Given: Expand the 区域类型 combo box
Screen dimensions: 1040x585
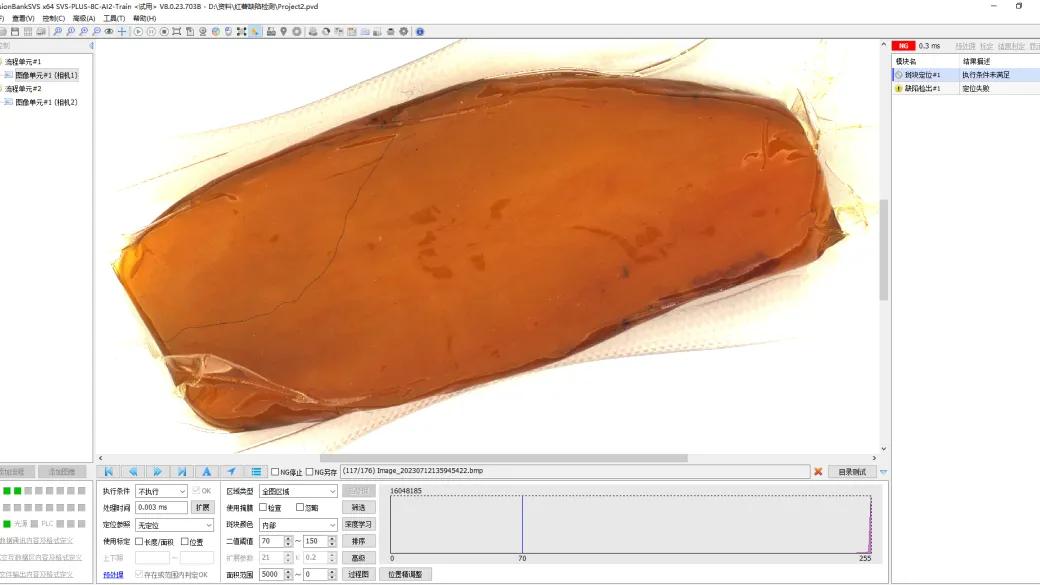Looking at the screenshot, I should [x=298, y=491].
